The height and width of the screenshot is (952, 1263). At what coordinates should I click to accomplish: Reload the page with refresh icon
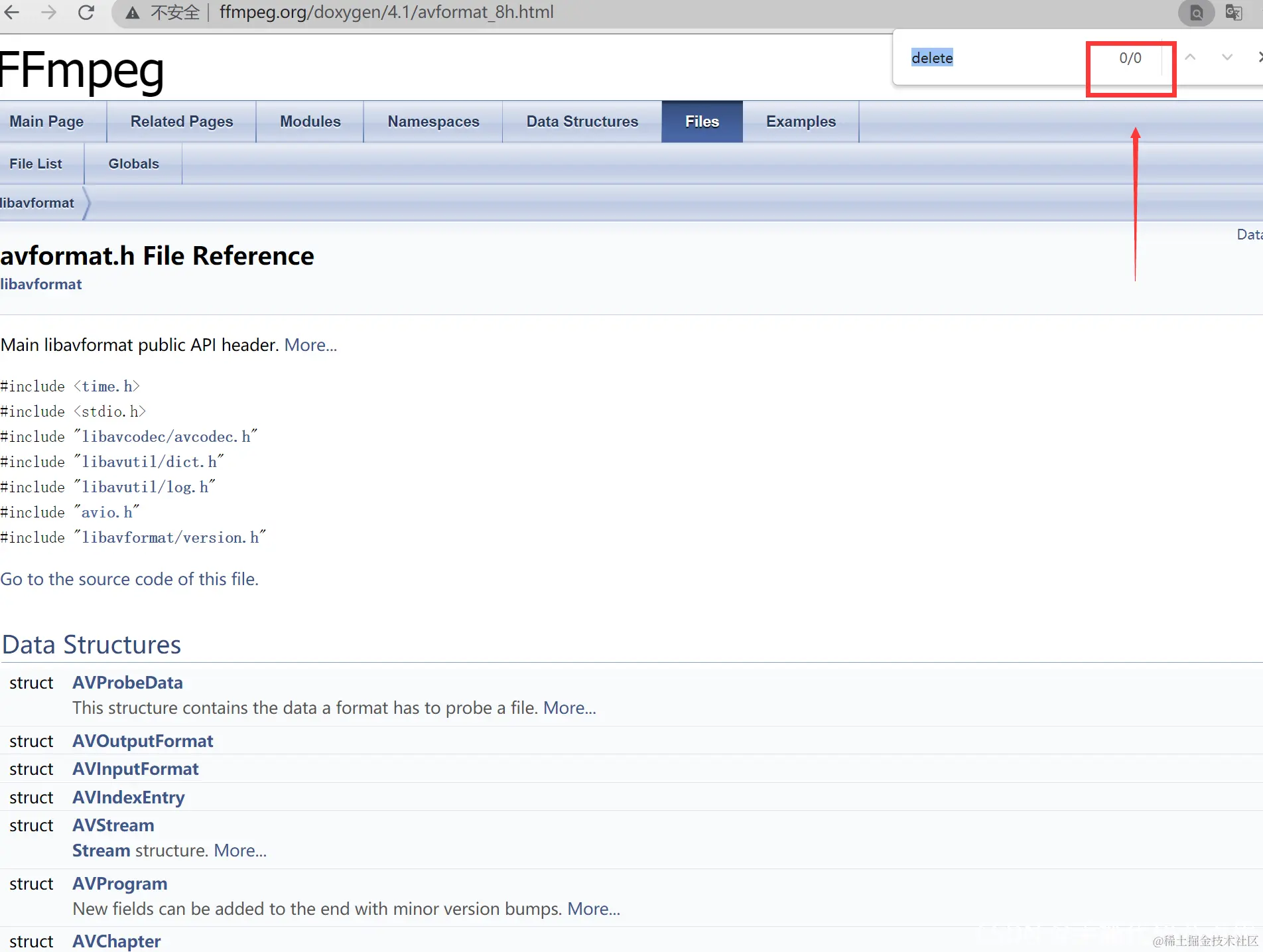pos(86,12)
